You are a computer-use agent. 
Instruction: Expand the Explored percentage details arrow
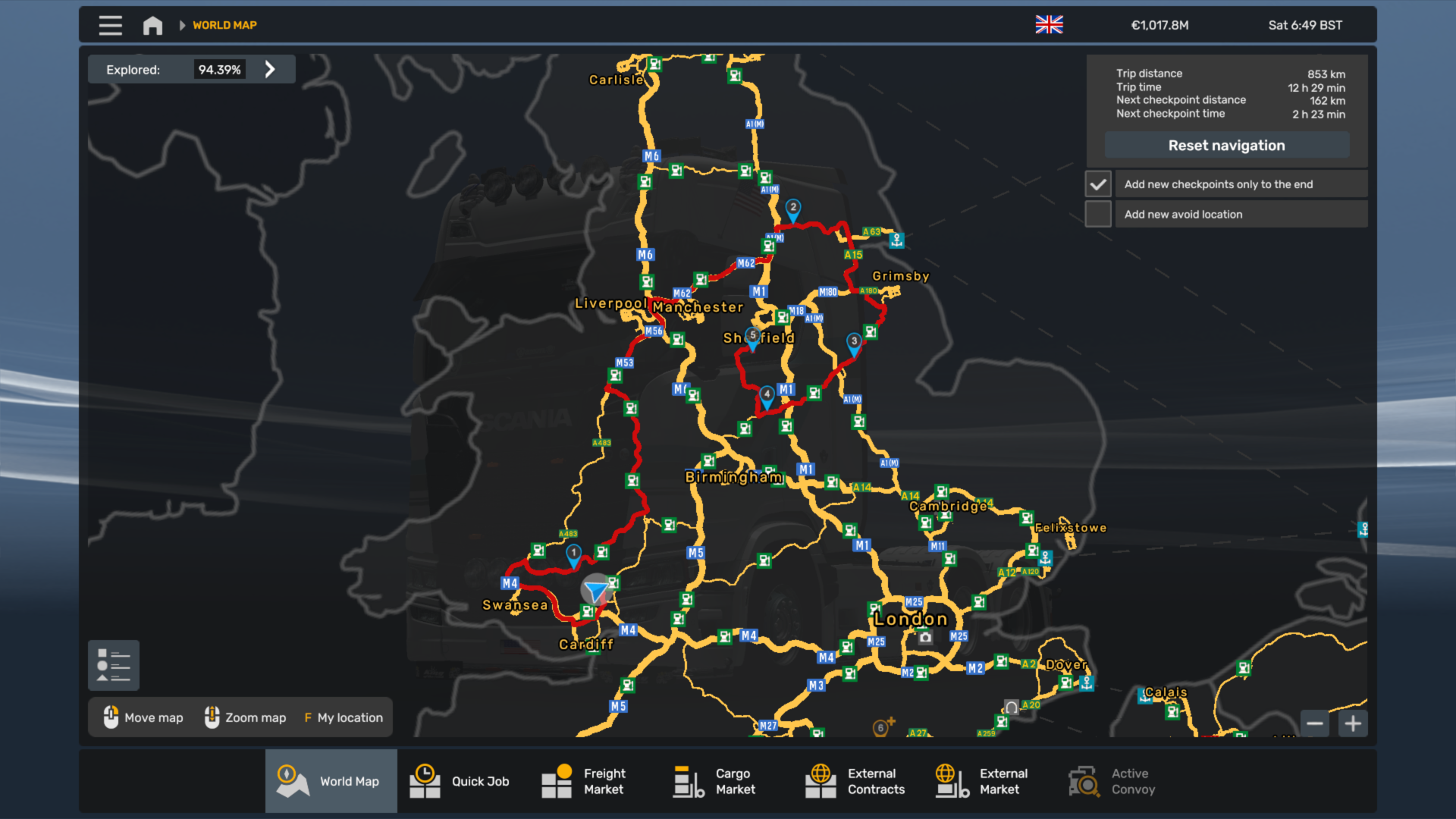pyautogui.click(x=270, y=70)
